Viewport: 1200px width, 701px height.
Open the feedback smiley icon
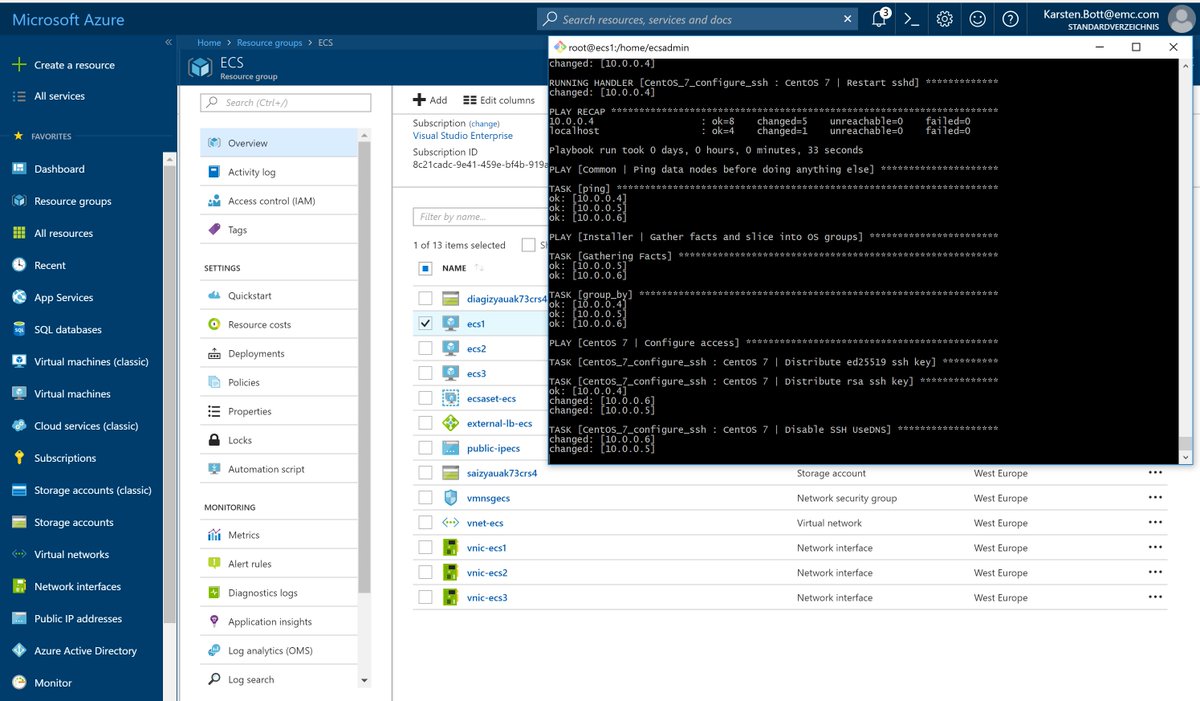977,18
